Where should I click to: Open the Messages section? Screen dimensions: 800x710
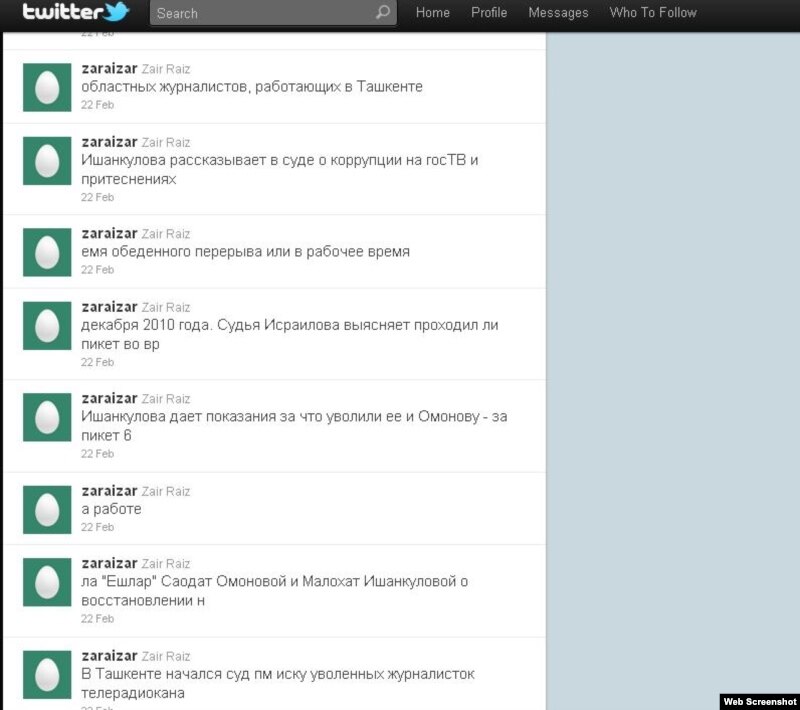pos(558,13)
